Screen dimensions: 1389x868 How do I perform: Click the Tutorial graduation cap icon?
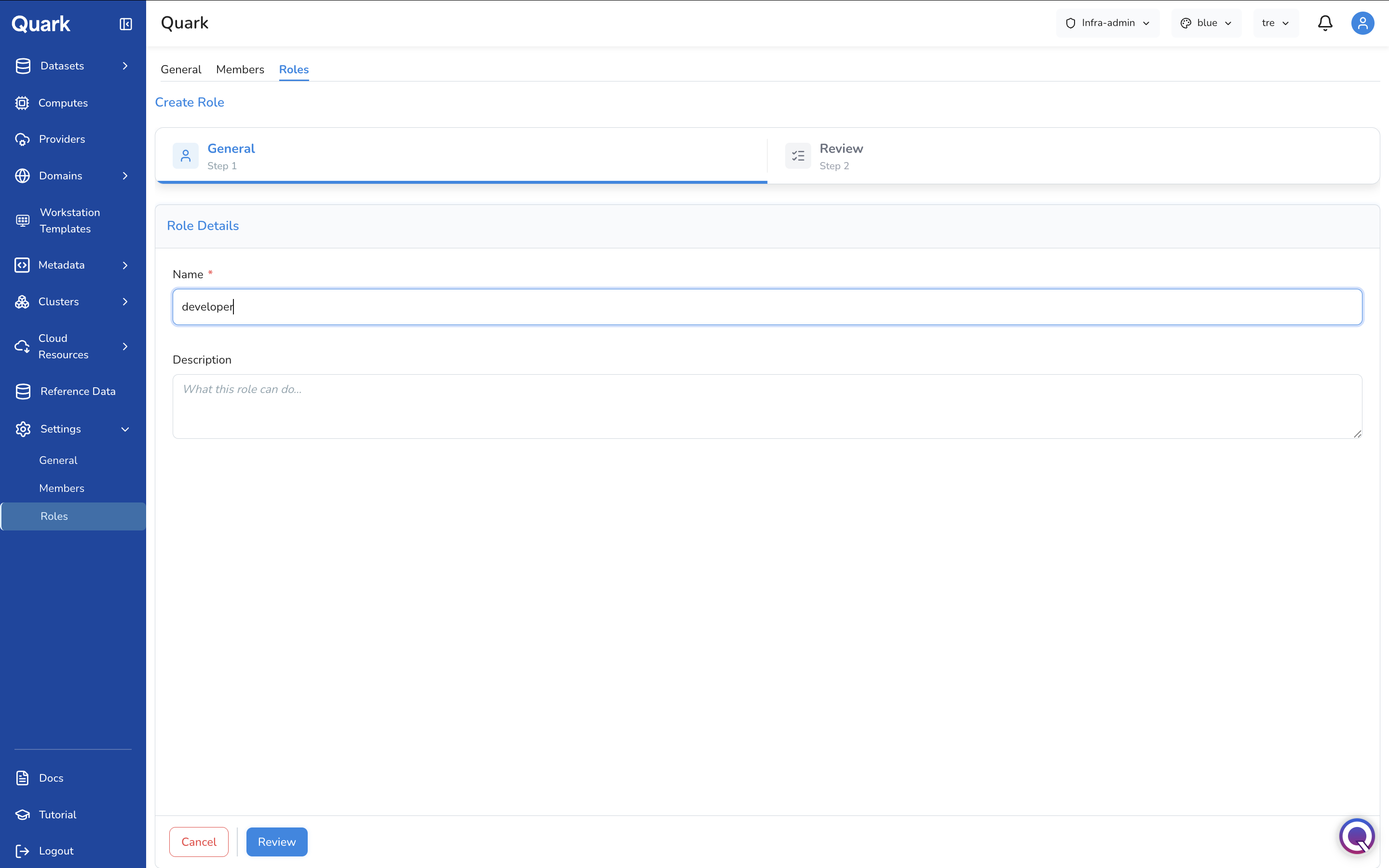click(22, 814)
